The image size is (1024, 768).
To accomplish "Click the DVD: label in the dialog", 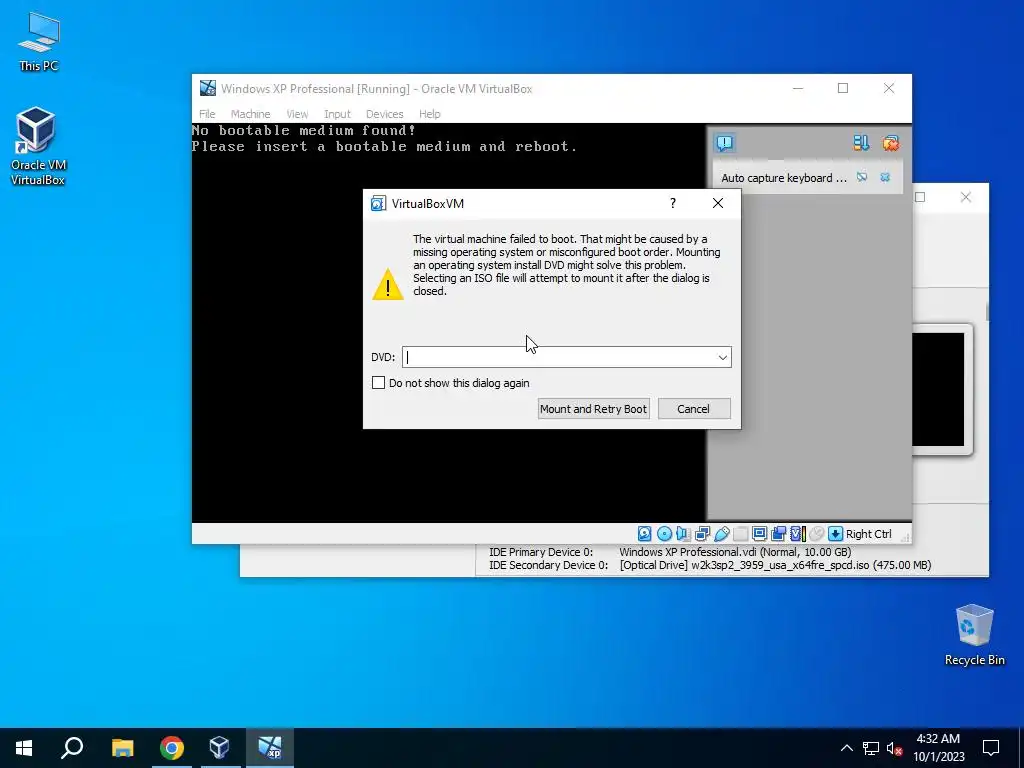I will pyautogui.click(x=383, y=357).
